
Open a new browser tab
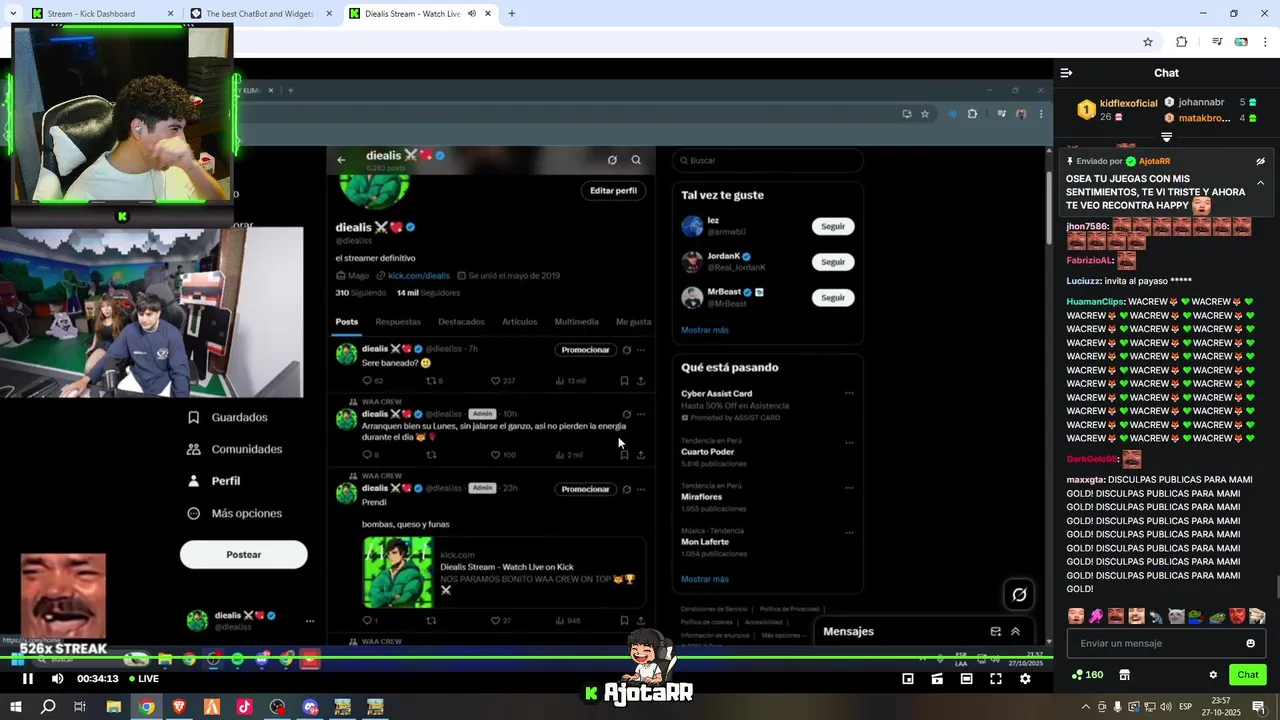click(x=512, y=14)
